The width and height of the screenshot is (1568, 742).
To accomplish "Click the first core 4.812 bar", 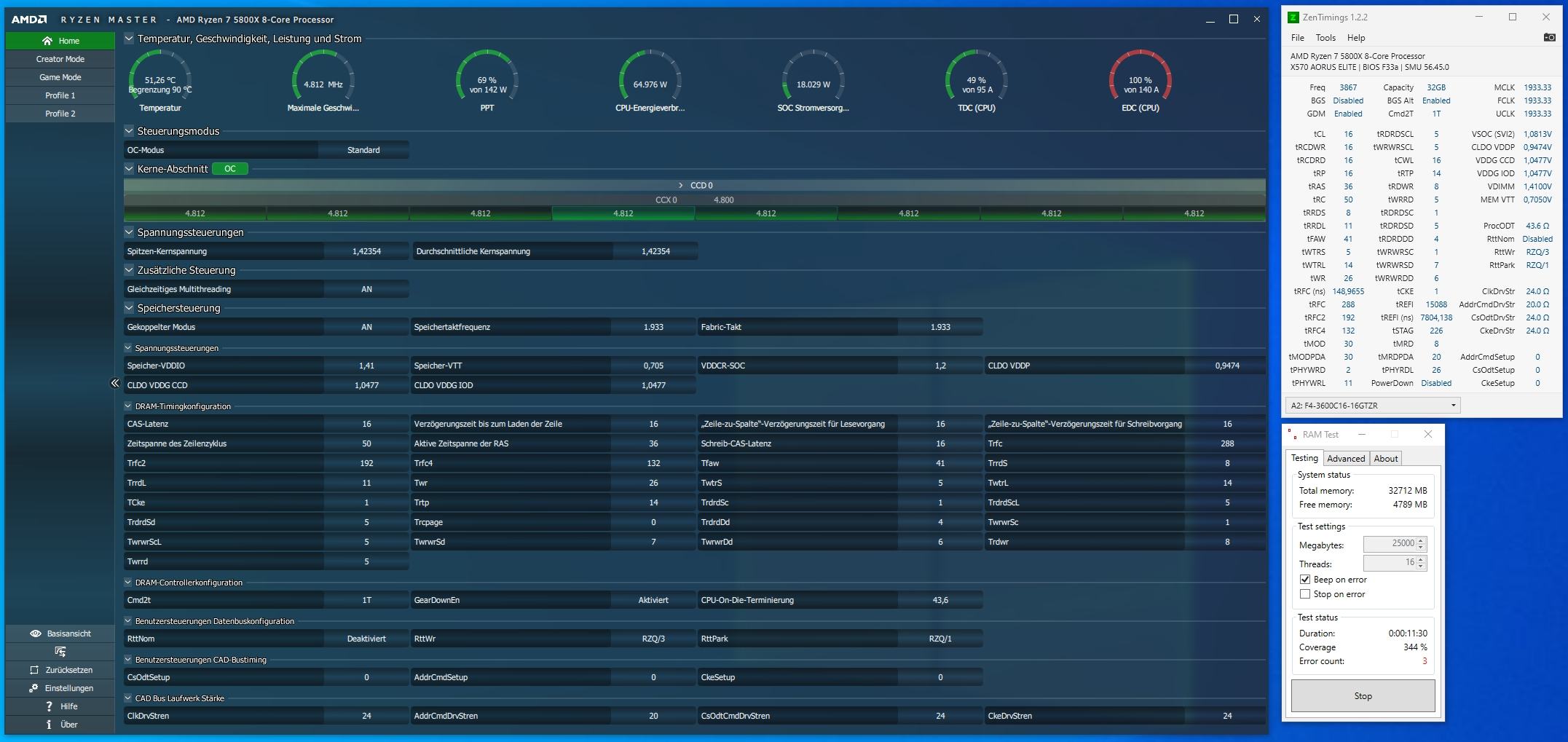I will [x=195, y=213].
